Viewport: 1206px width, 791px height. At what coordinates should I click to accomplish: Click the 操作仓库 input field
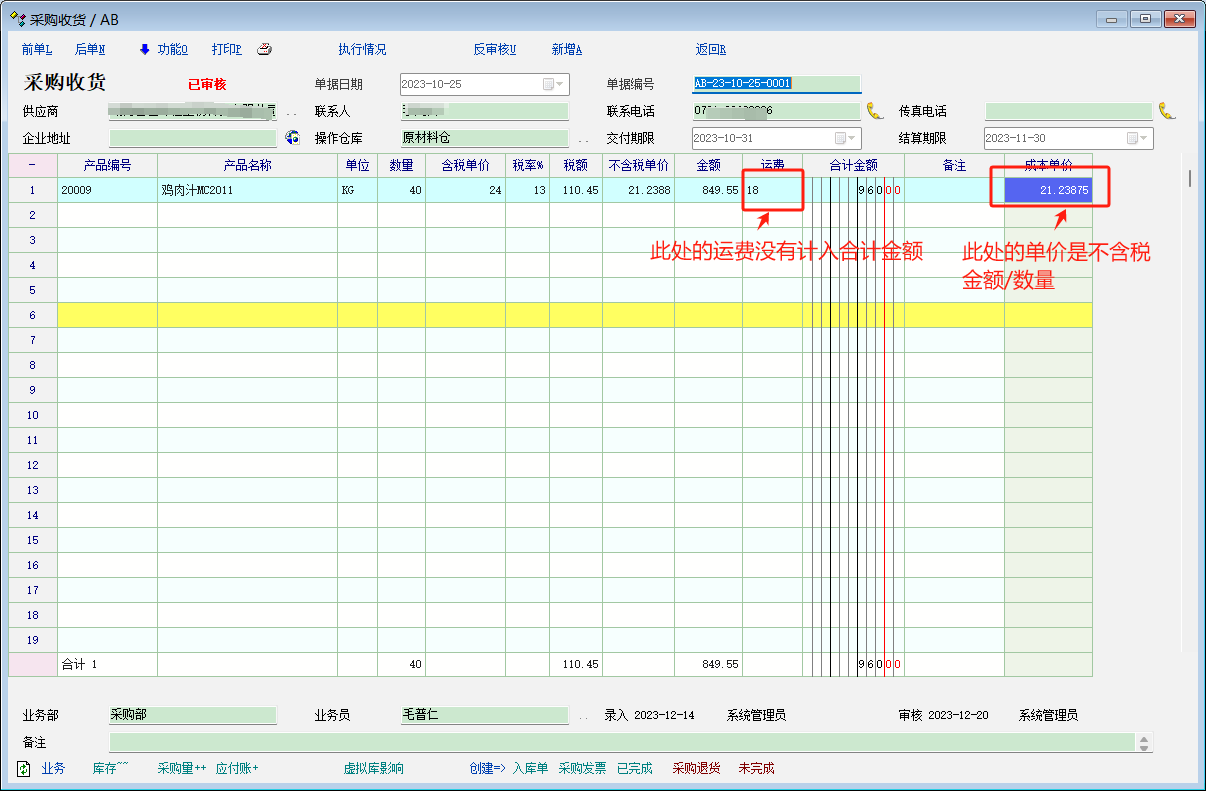(x=484, y=138)
